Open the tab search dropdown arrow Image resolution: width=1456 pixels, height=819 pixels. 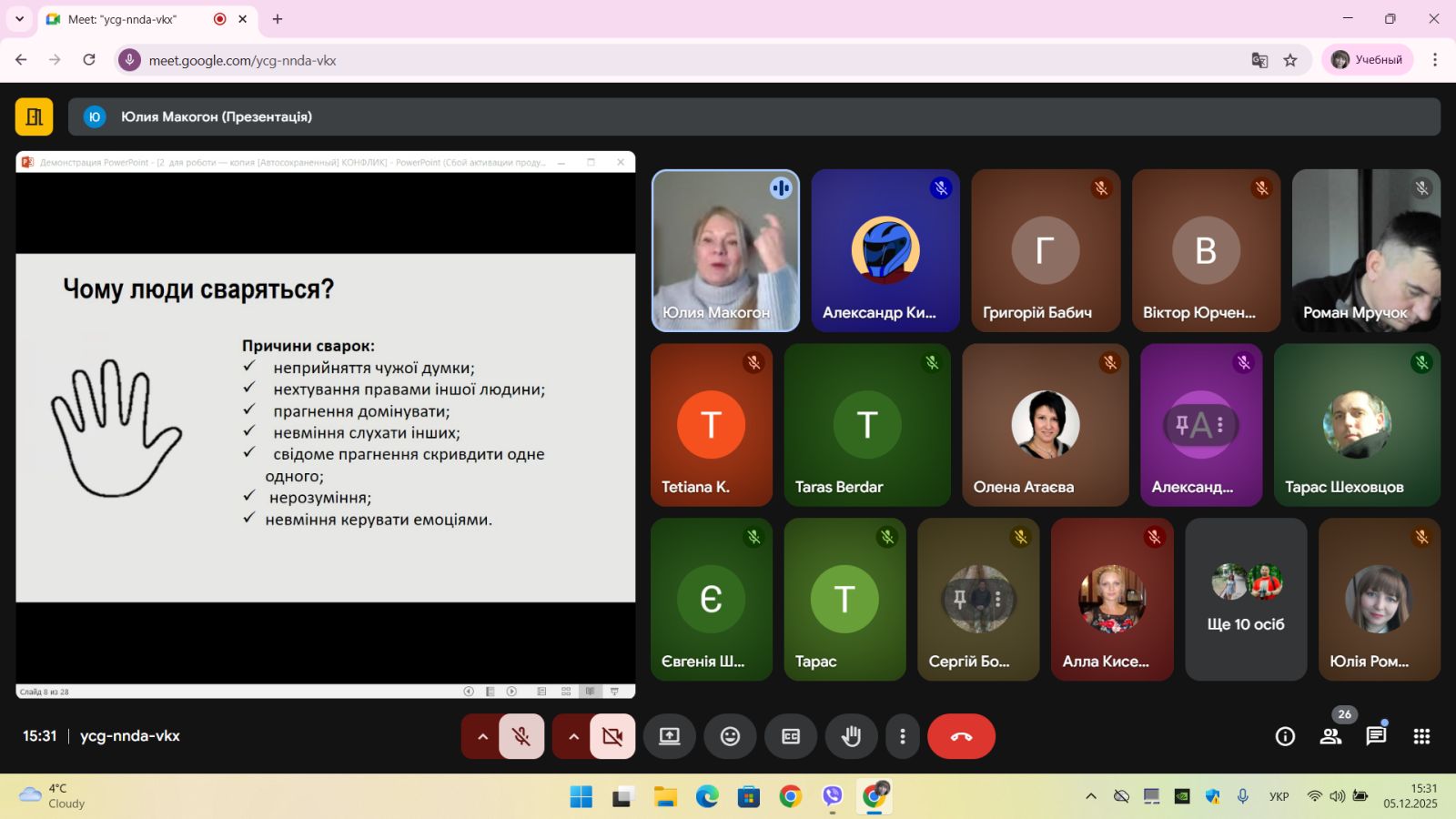click(19, 19)
